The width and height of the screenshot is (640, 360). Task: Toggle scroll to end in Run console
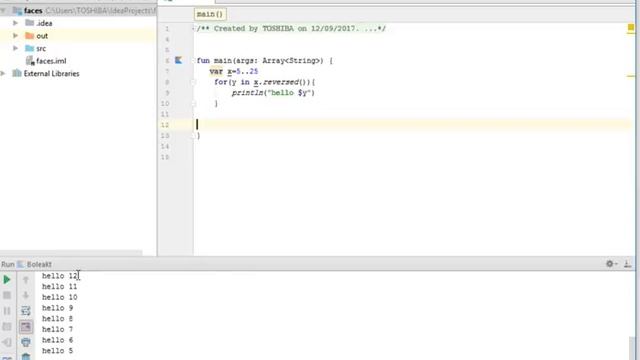point(26,327)
